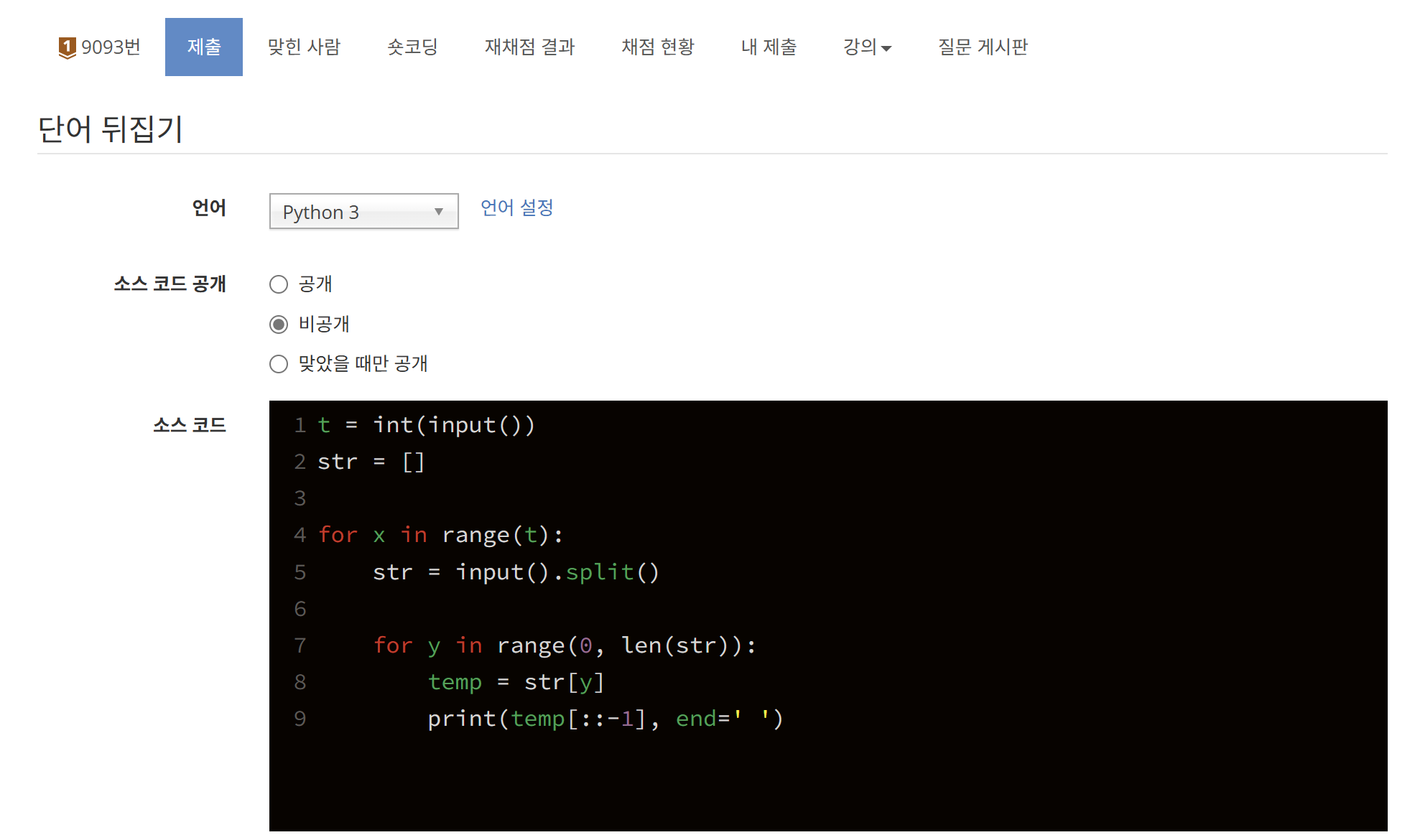Click the bronze tier badge icon
The height and width of the screenshot is (840, 1415).
coord(67,47)
